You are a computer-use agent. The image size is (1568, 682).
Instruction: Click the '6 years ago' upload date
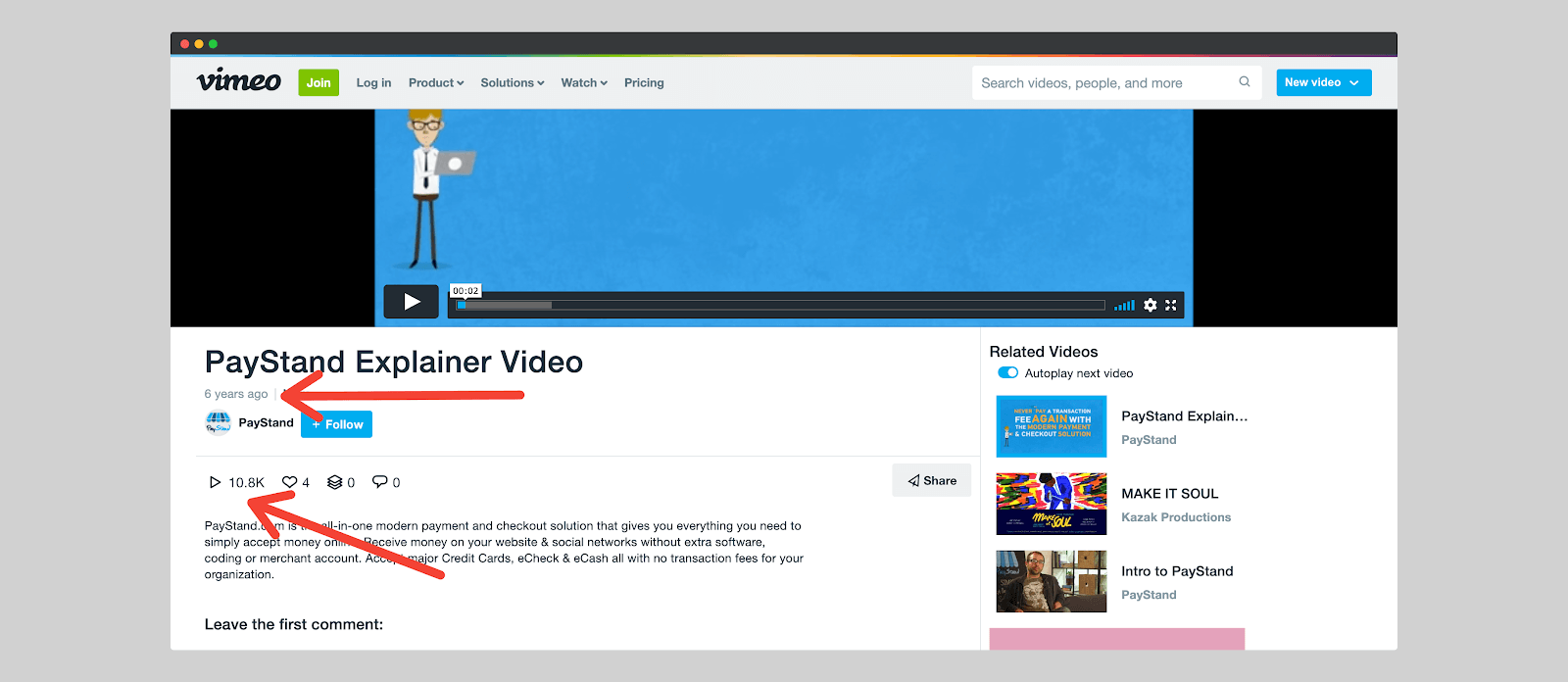point(236,394)
